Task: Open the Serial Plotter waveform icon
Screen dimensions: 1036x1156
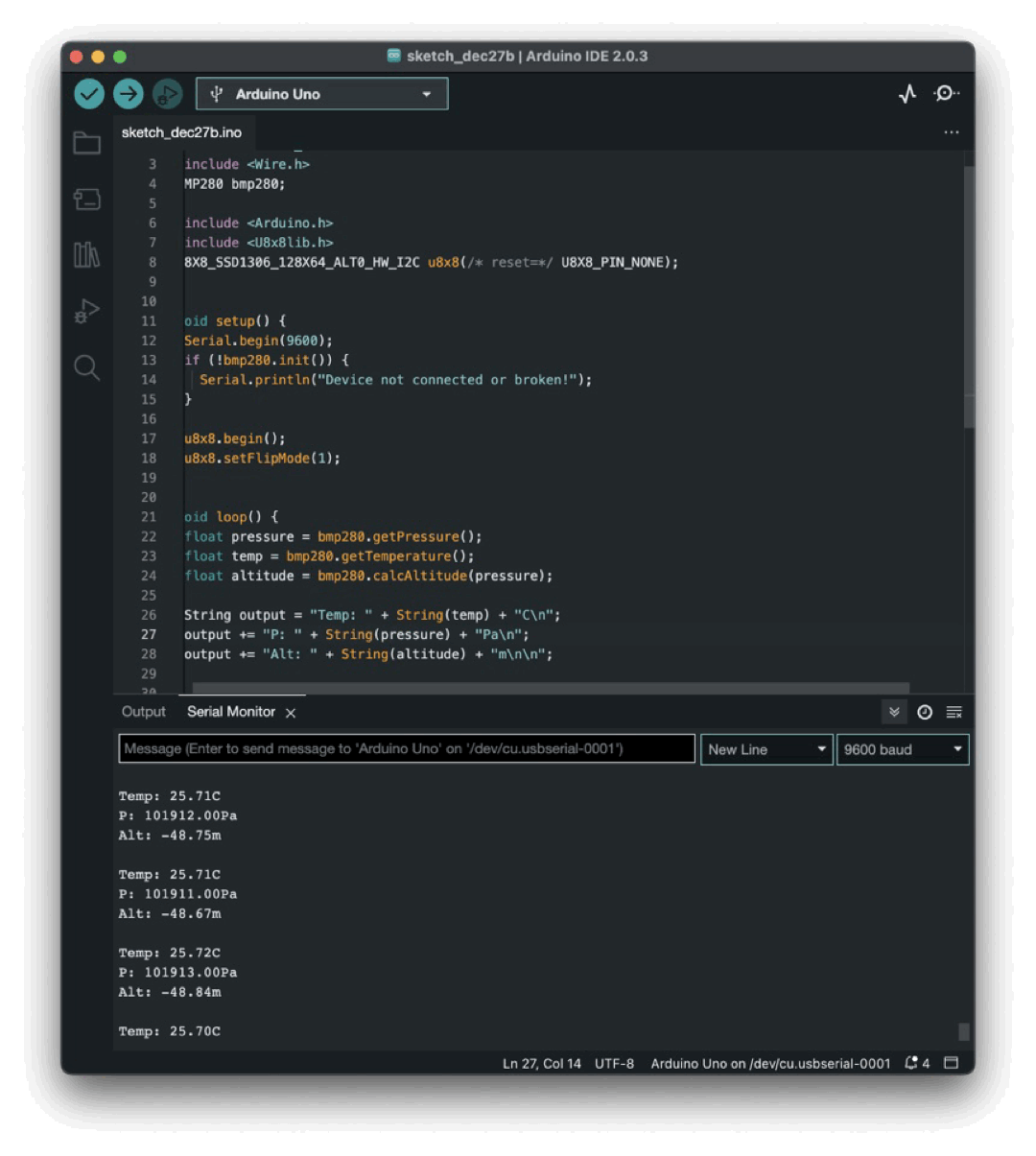Action: 906,93
